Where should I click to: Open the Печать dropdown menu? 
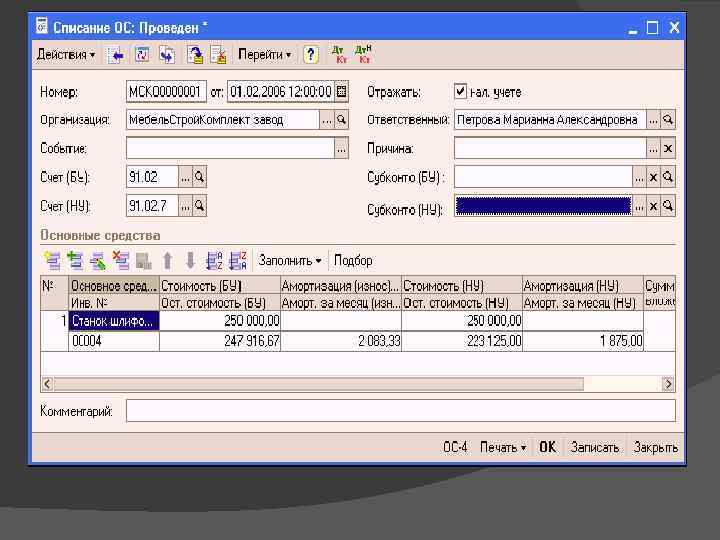(x=503, y=447)
